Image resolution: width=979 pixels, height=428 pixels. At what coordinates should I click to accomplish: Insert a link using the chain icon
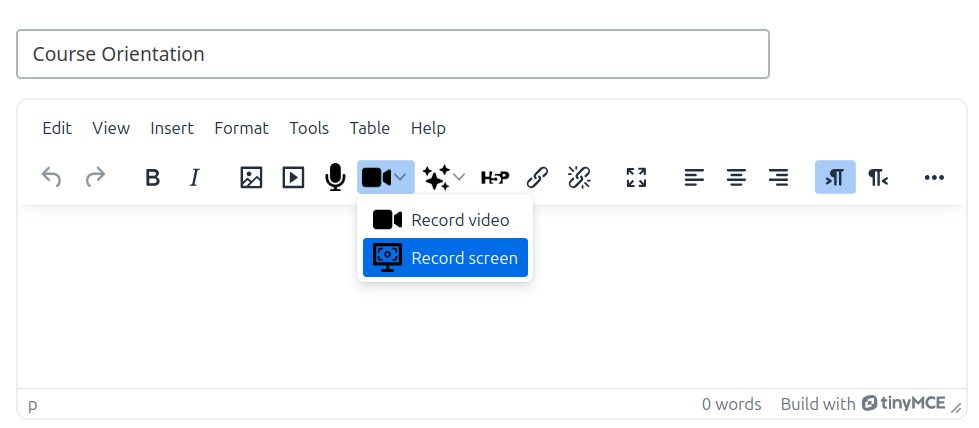click(537, 178)
